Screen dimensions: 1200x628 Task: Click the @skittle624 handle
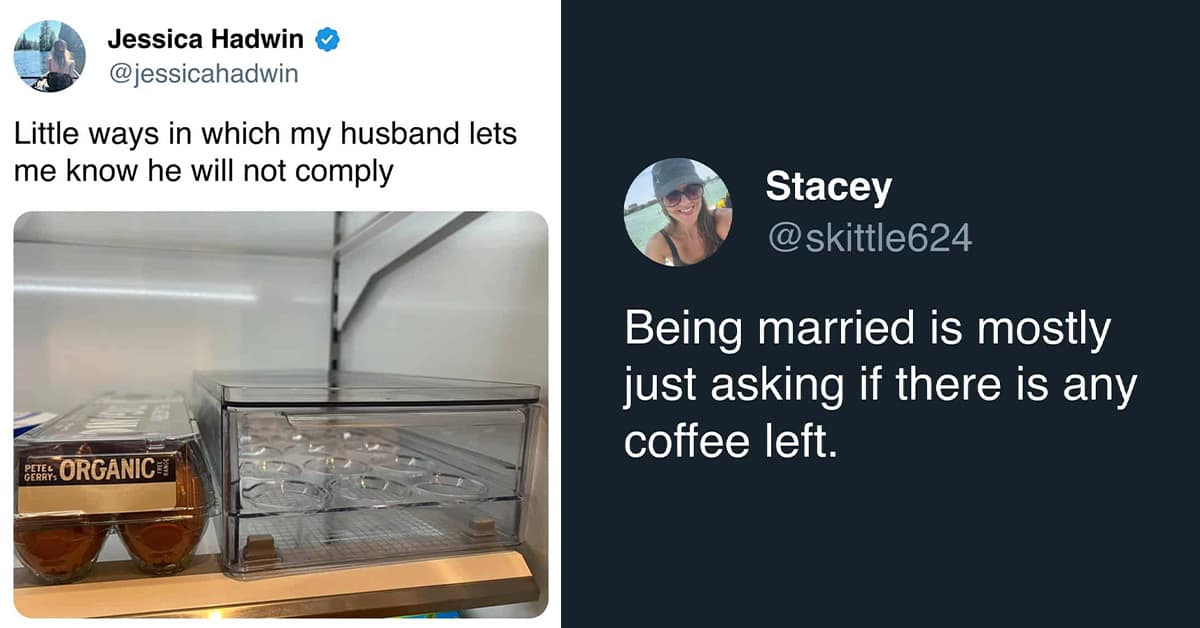click(x=867, y=238)
